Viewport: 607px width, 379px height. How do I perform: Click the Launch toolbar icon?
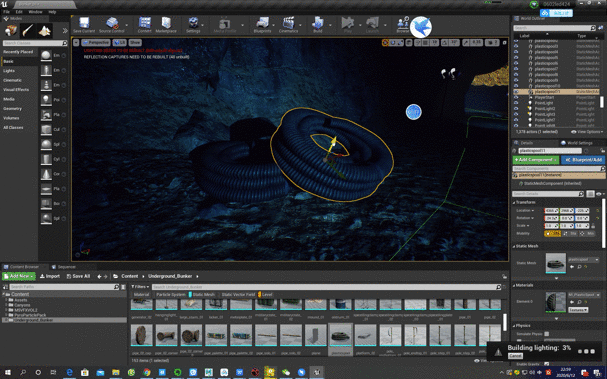click(372, 23)
